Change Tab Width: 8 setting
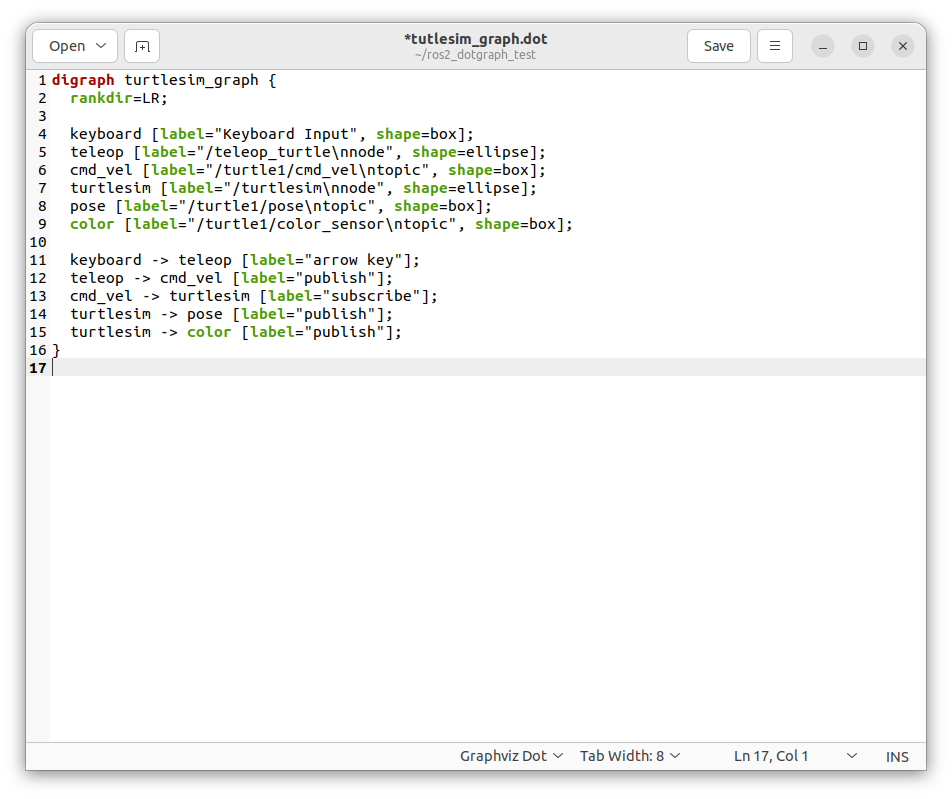This screenshot has width=952, height=799. point(630,756)
